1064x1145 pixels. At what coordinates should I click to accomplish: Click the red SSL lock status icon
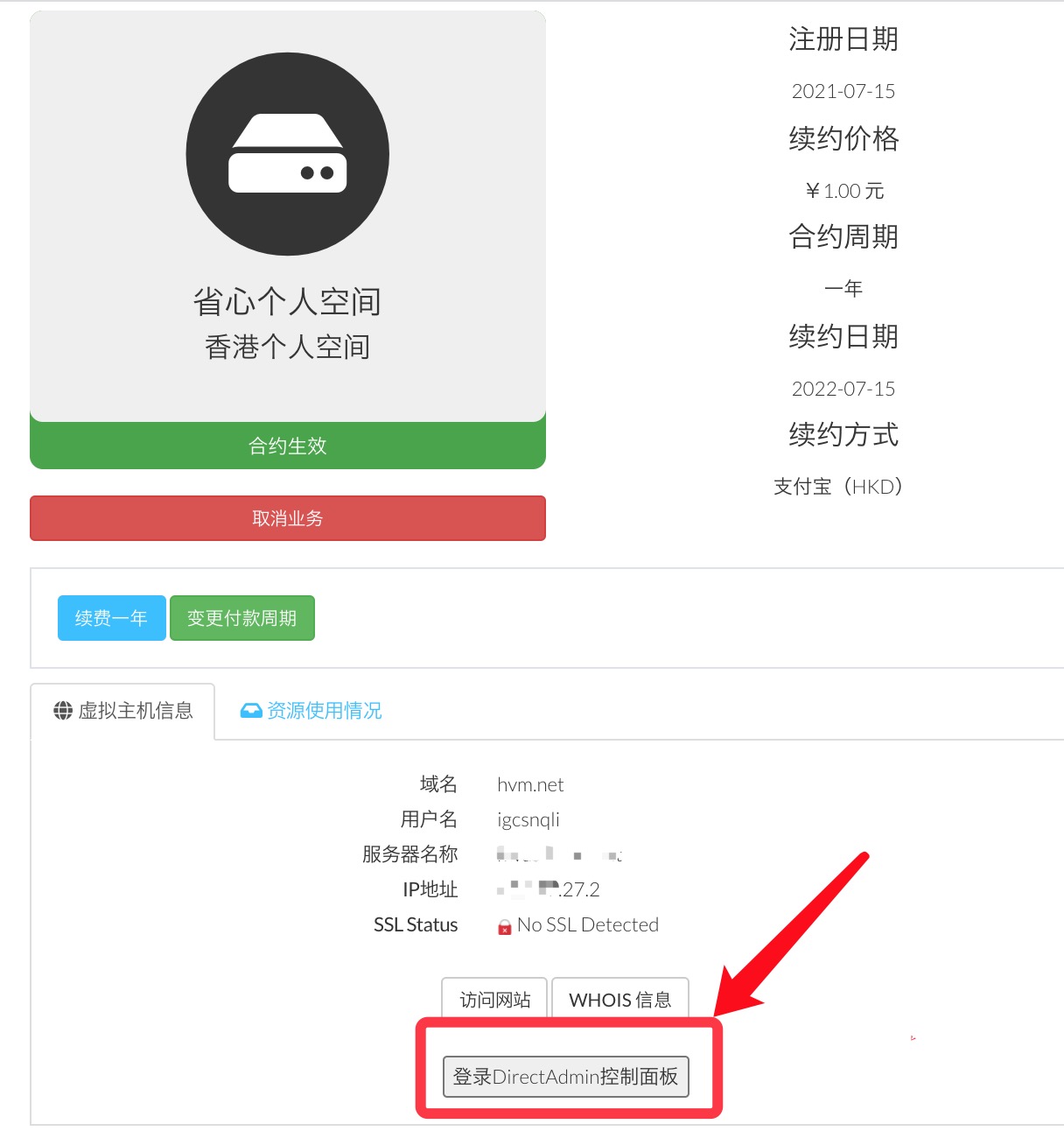pos(505,927)
